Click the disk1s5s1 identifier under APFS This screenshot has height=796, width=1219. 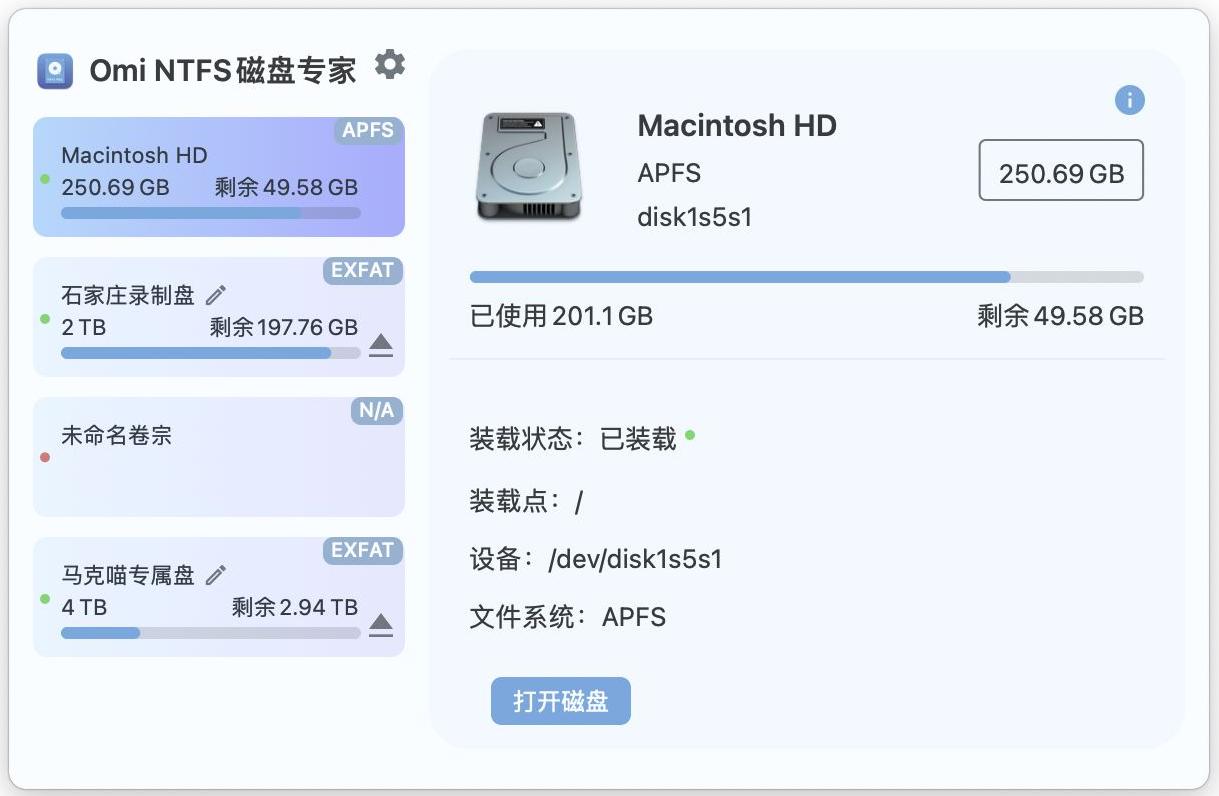point(694,217)
